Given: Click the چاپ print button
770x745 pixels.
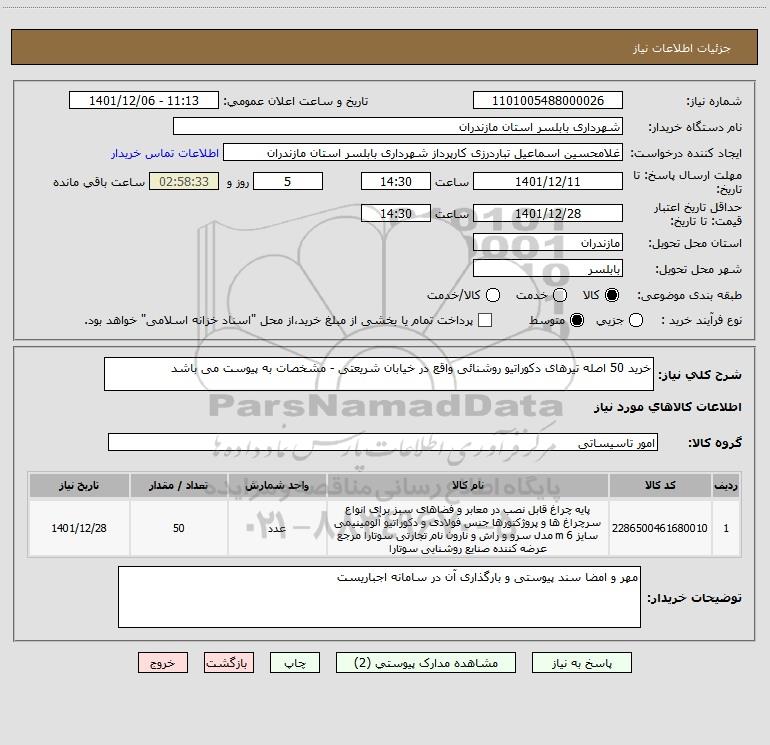Looking at the screenshot, I should coord(295,663).
